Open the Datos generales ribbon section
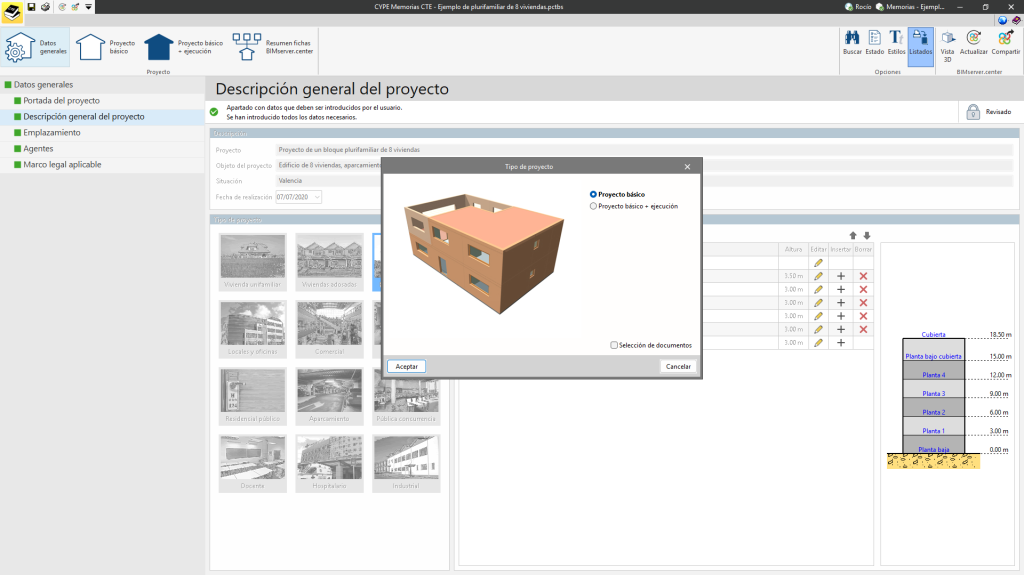The height and width of the screenshot is (575, 1024). click(35, 47)
